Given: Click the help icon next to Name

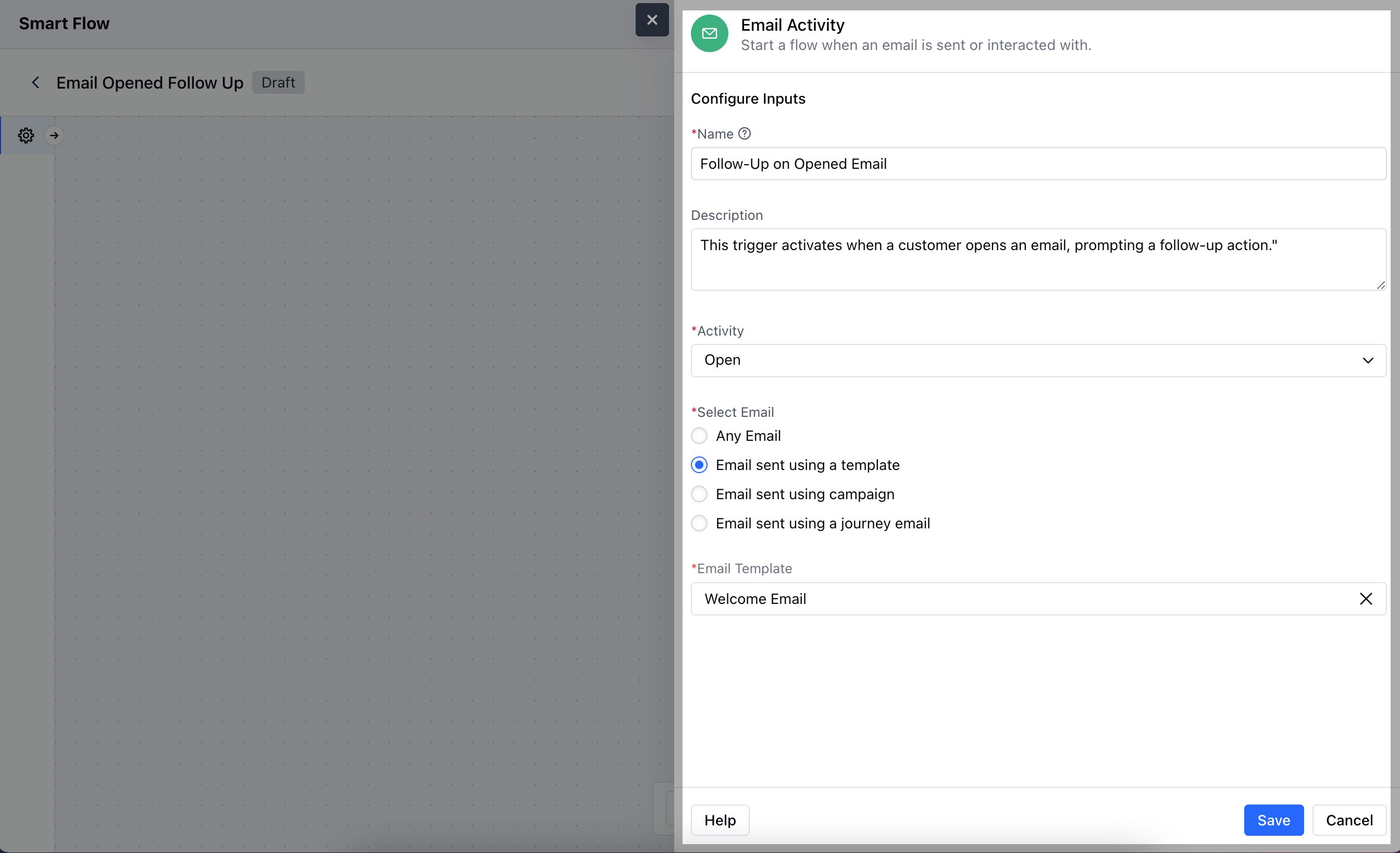Looking at the screenshot, I should coord(745,133).
